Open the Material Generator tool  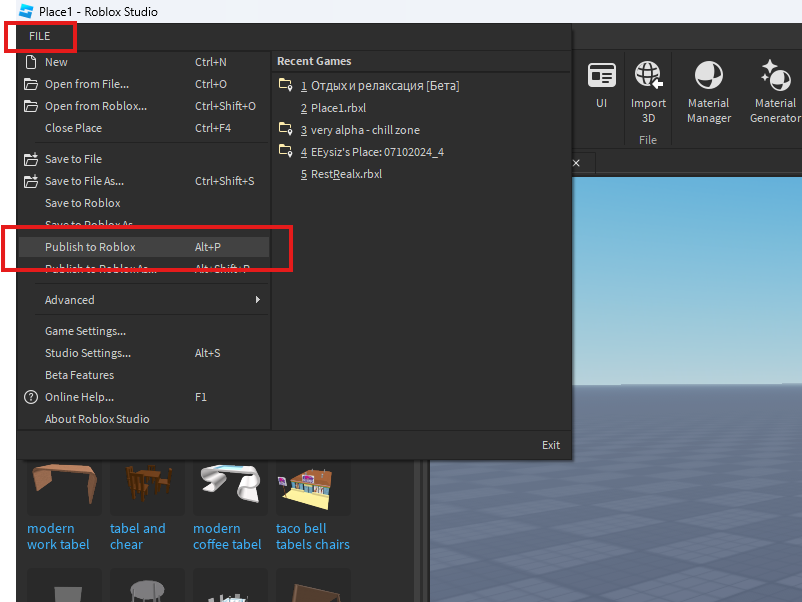pyautogui.click(x=775, y=92)
